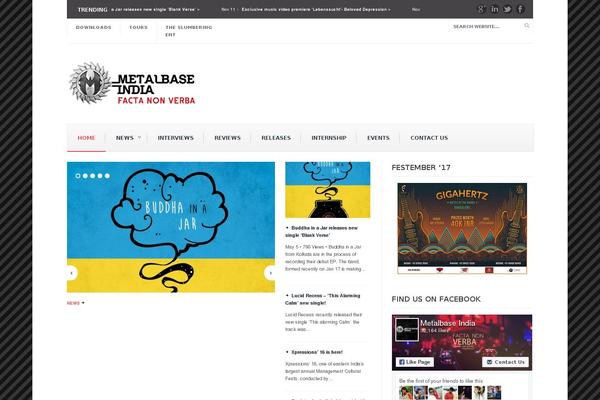Open Metalbase India Facebook page title
This screenshot has width=600, height=400.
447,323
